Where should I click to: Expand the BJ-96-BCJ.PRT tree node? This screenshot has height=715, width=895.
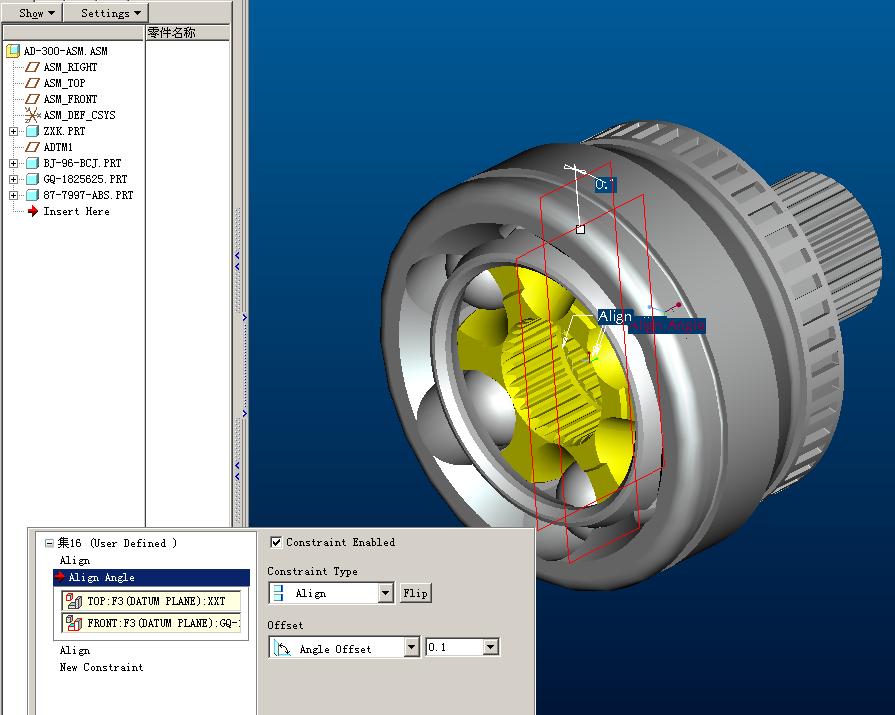click(x=13, y=163)
